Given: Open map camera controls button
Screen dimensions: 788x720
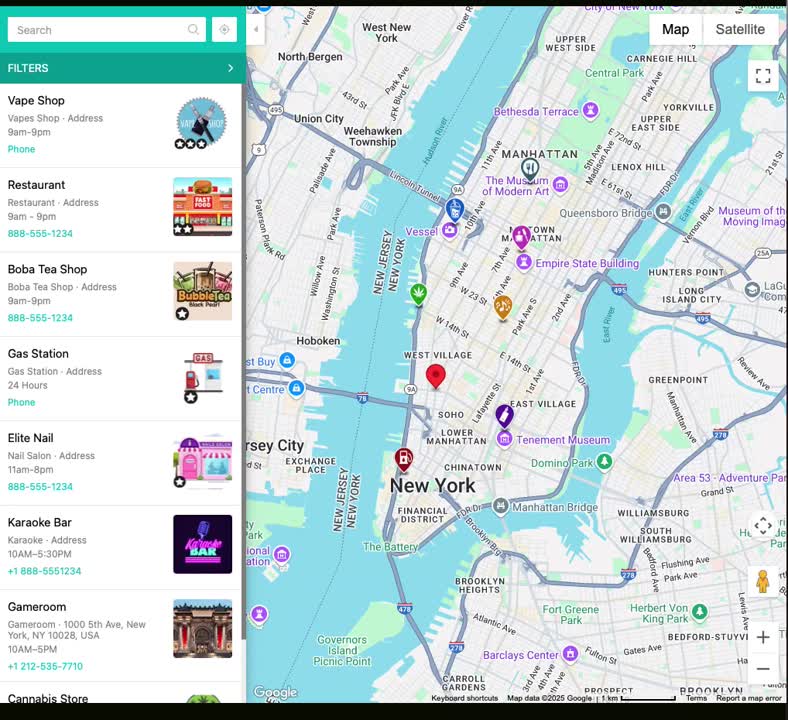Looking at the screenshot, I should pyautogui.click(x=763, y=525).
